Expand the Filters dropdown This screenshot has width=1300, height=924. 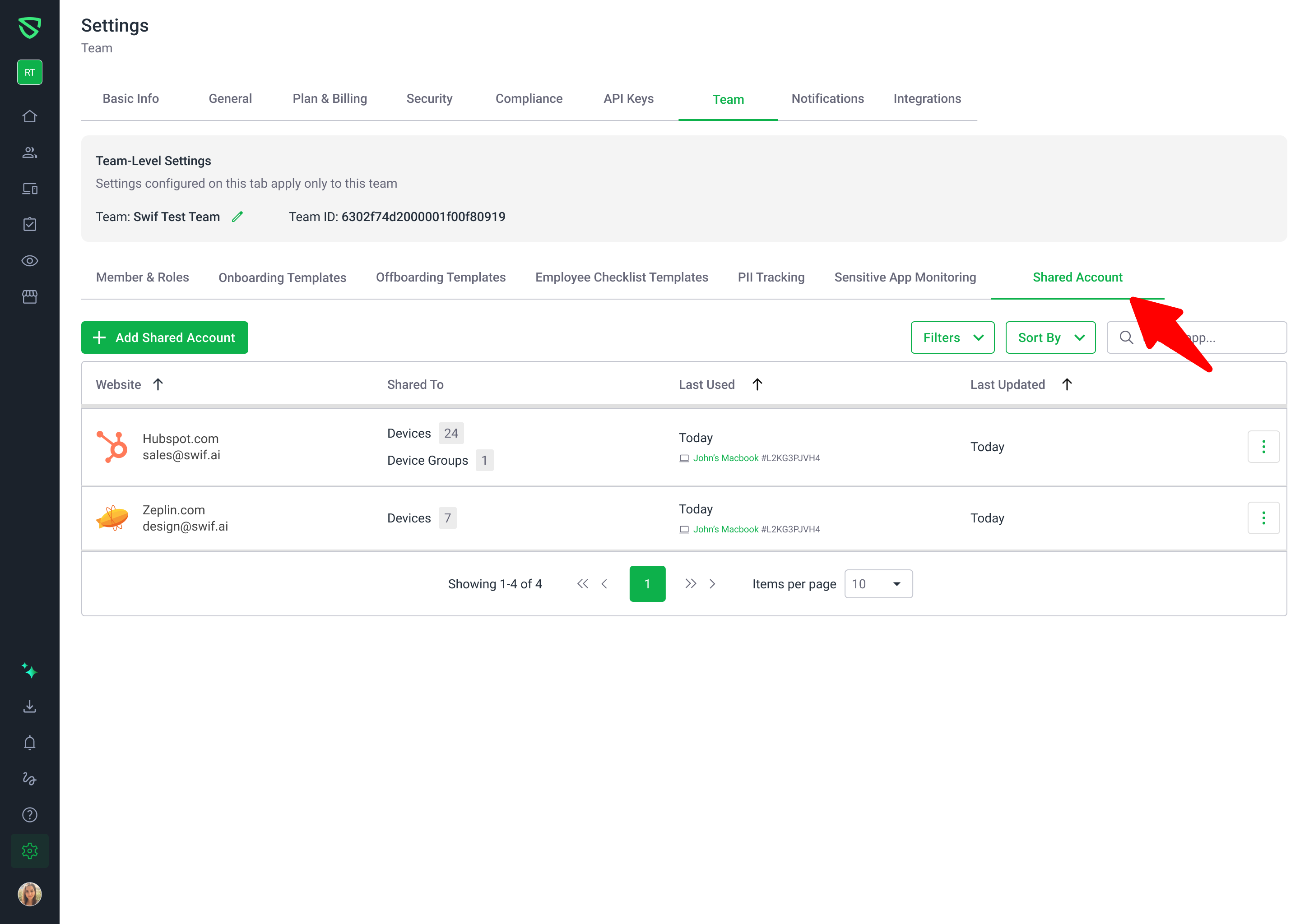click(x=952, y=338)
